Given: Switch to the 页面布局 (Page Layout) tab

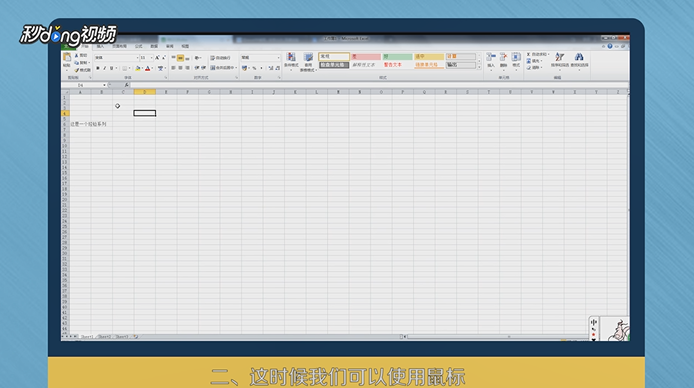Looking at the screenshot, I should [x=120, y=46].
